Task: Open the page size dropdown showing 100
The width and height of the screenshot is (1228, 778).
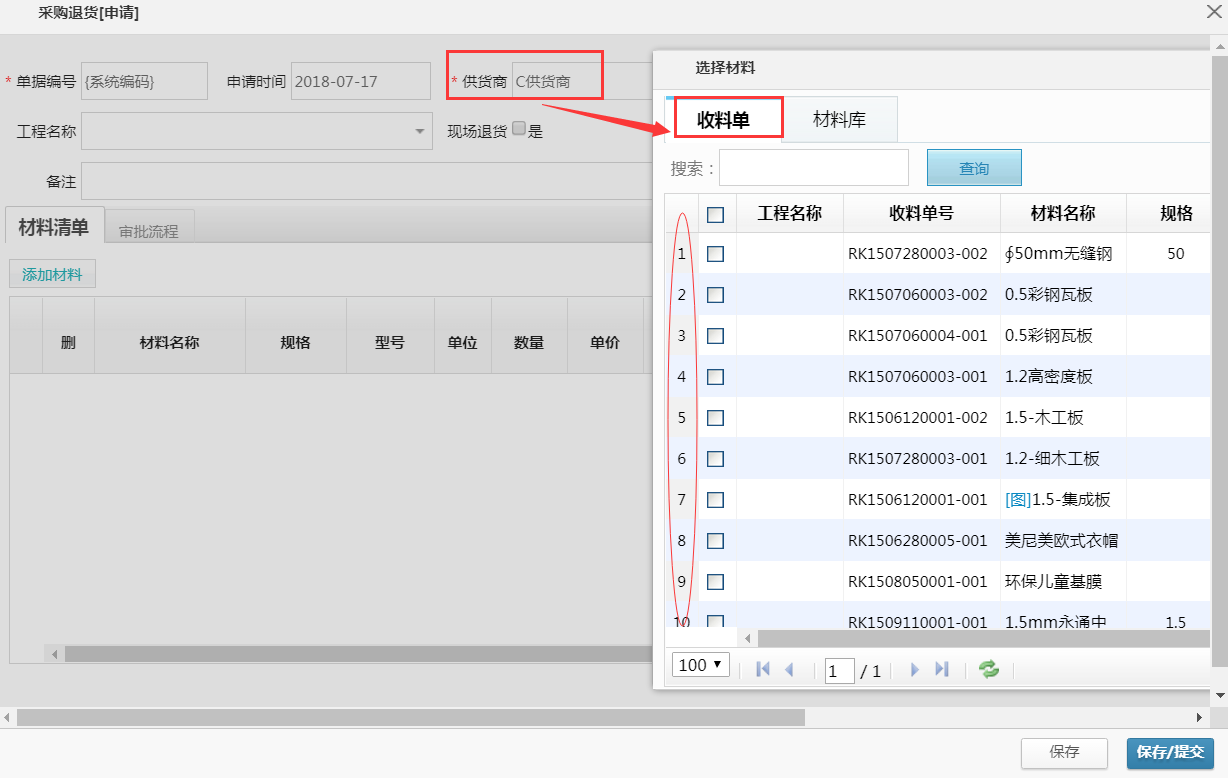Action: tap(700, 663)
